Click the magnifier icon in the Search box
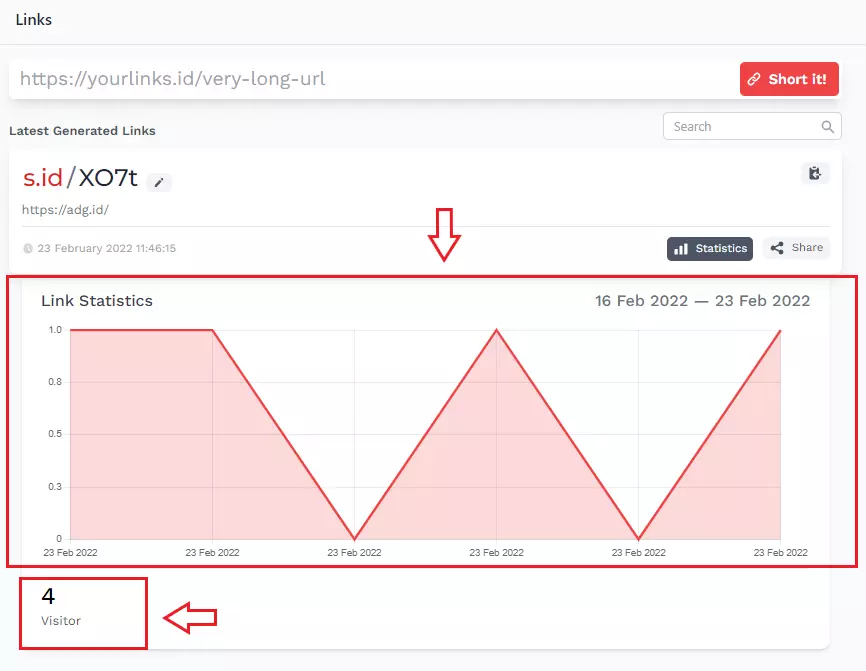This screenshot has width=866, height=671. tap(827, 127)
